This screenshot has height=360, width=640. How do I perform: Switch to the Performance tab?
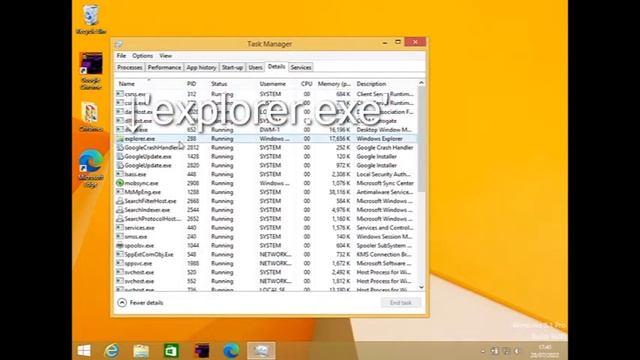[164, 67]
